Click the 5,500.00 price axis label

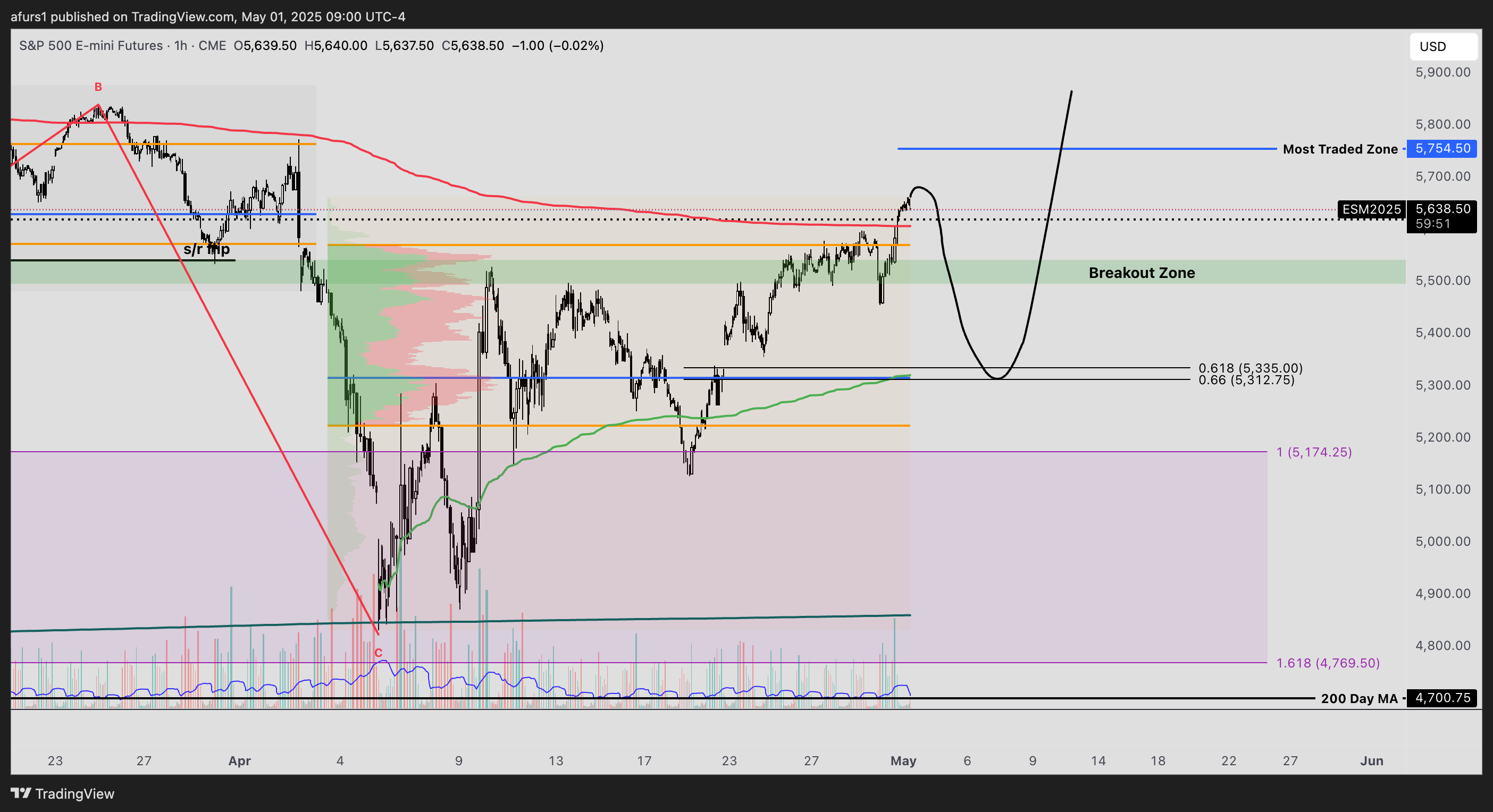[1442, 281]
